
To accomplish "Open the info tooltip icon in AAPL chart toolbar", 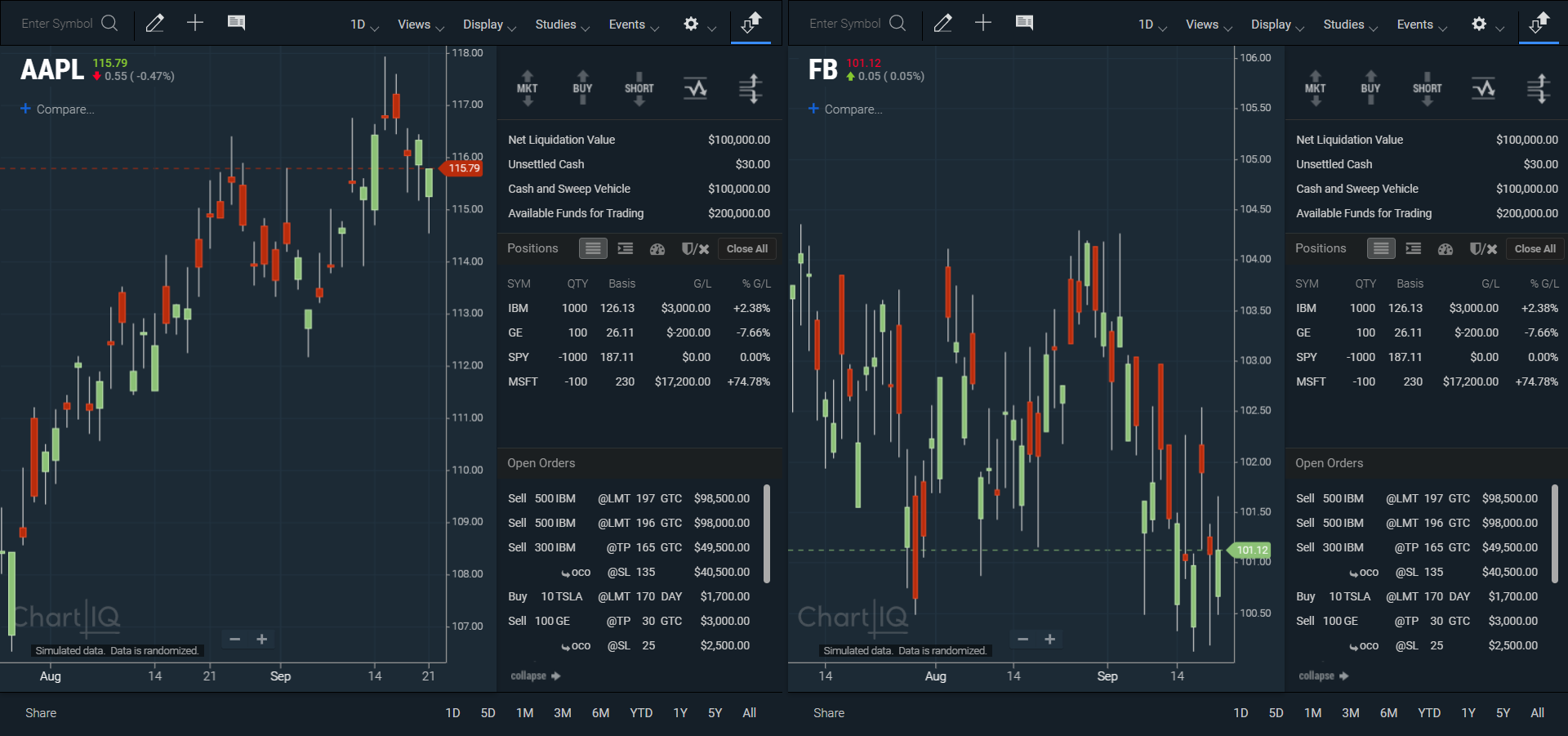I will click(x=236, y=23).
